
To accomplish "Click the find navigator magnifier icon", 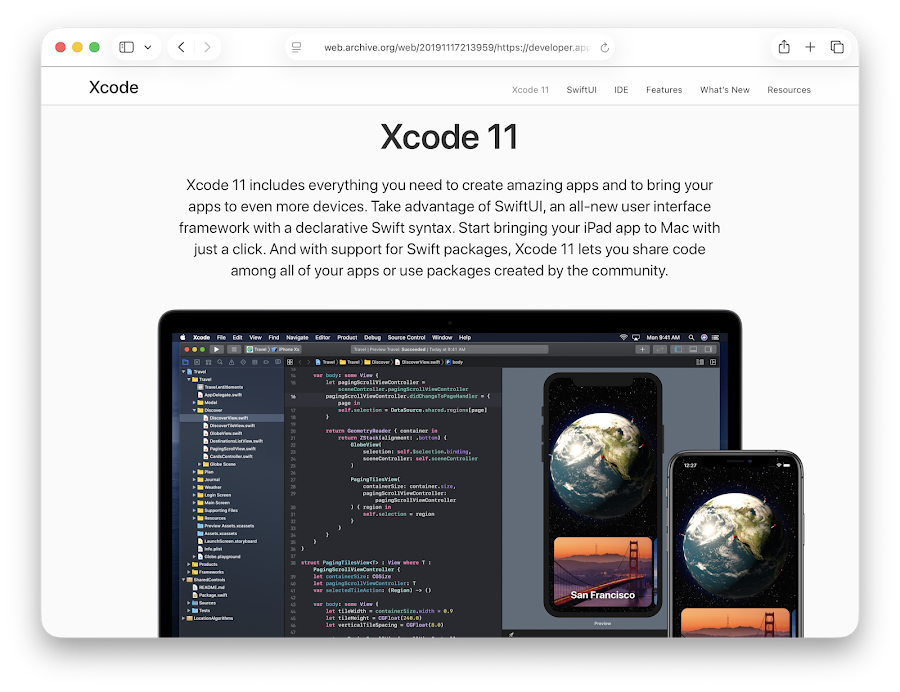I will [220, 362].
